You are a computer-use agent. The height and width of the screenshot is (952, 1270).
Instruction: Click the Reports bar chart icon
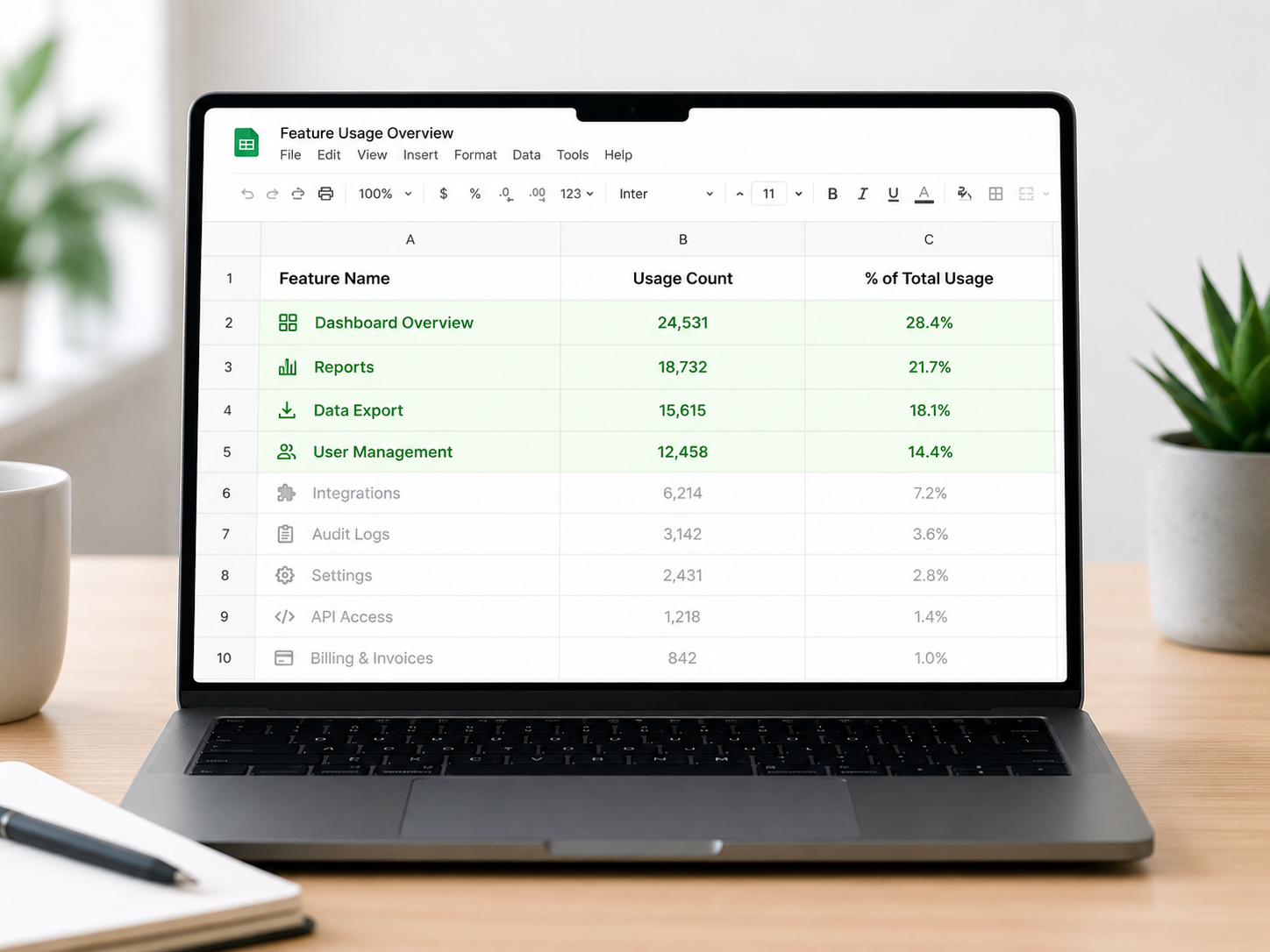(x=288, y=366)
